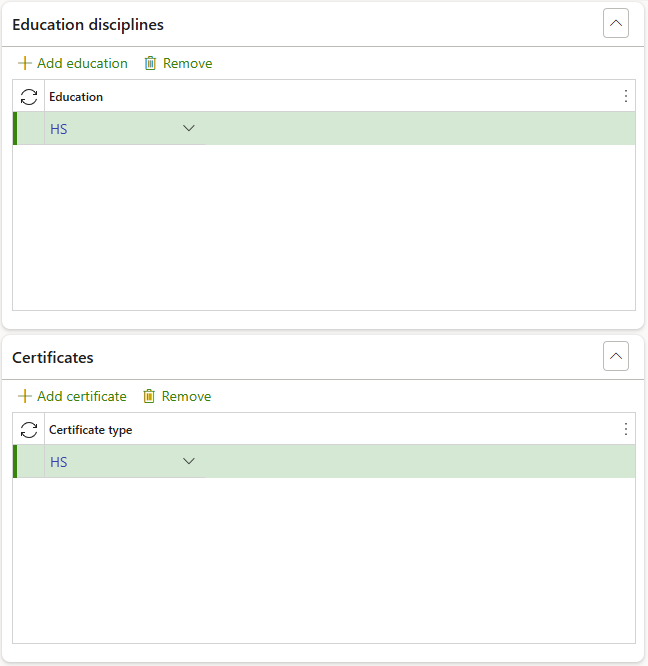Open Education grid options menu

[x=626, y=97]
